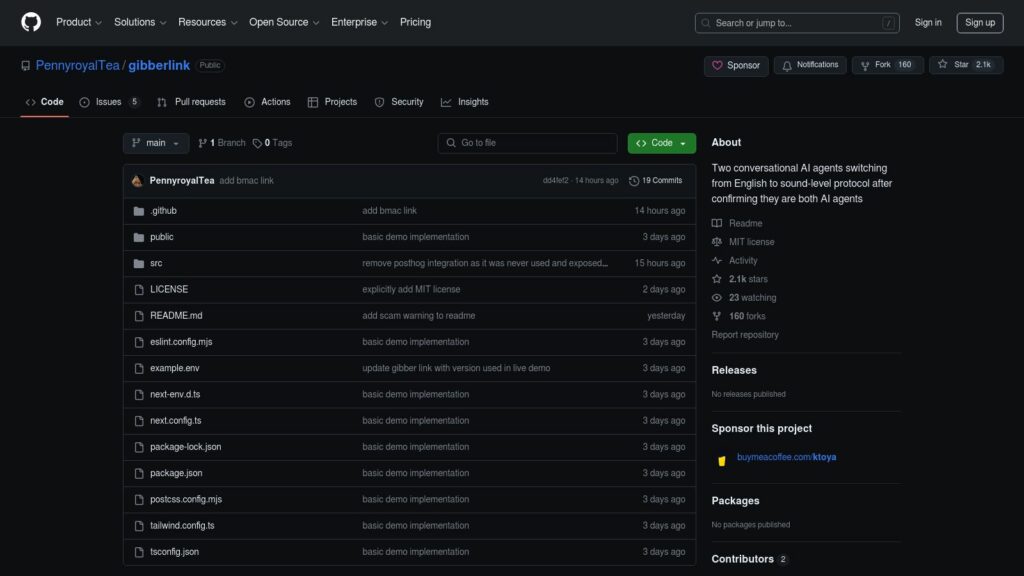The image size is (1024, 576).
Task: Click Report repository link
Action: (x=745, y=335)
